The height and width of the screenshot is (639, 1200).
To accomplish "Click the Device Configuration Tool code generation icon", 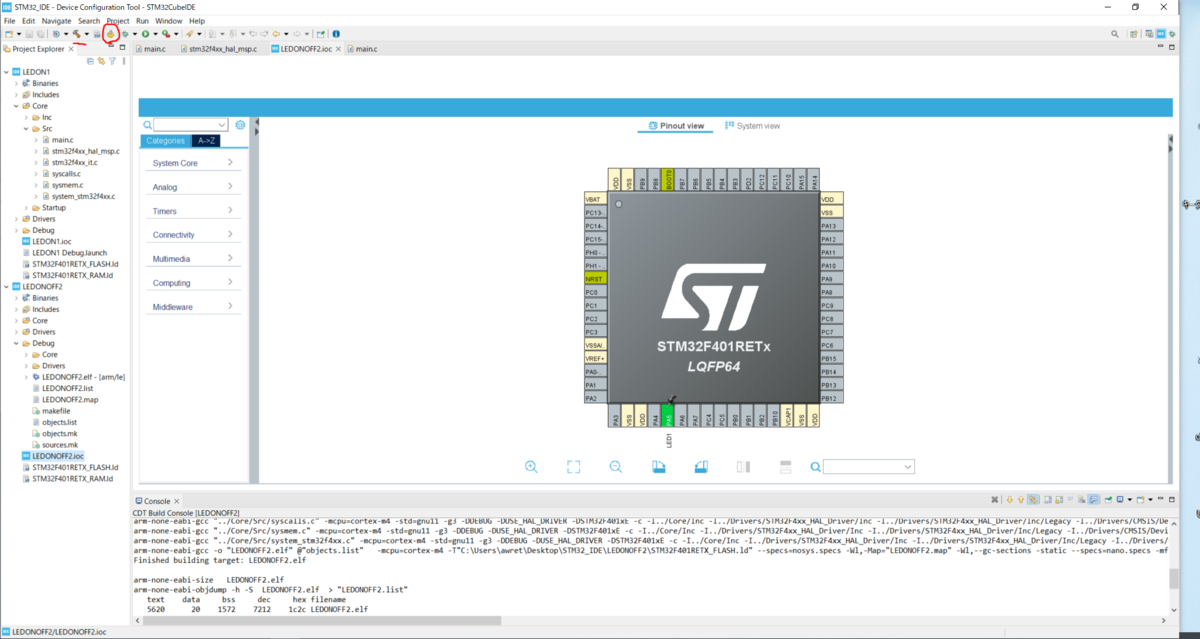I will coord(111,34).
